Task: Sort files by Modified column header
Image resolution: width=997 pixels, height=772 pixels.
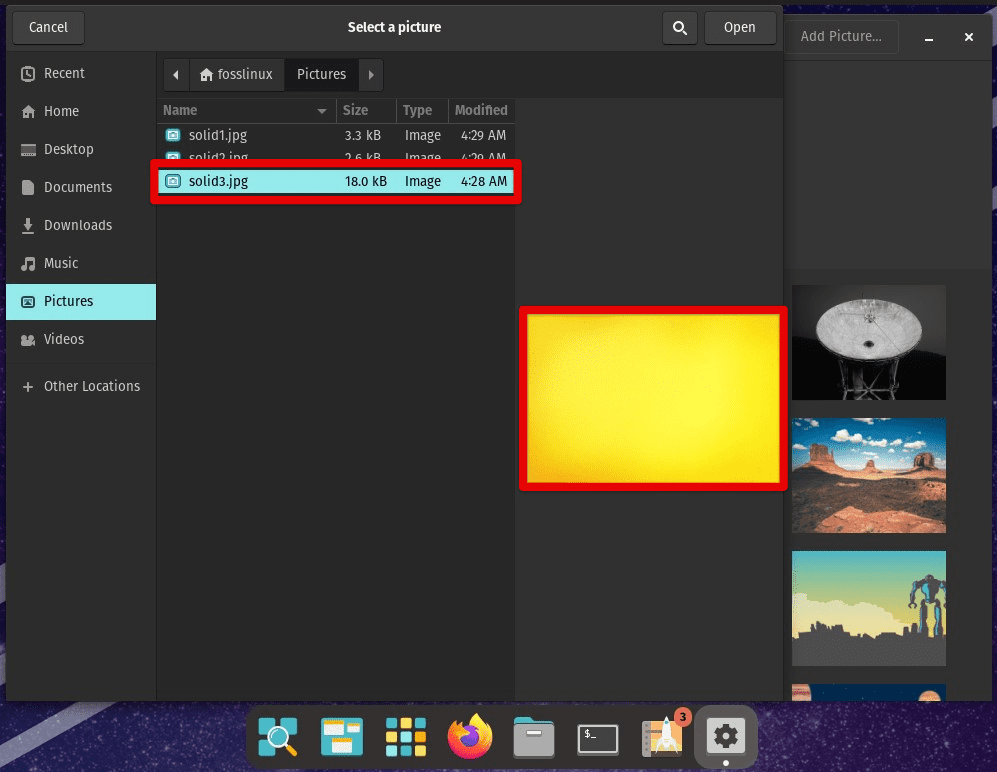Action: click(x=481, y=111)
